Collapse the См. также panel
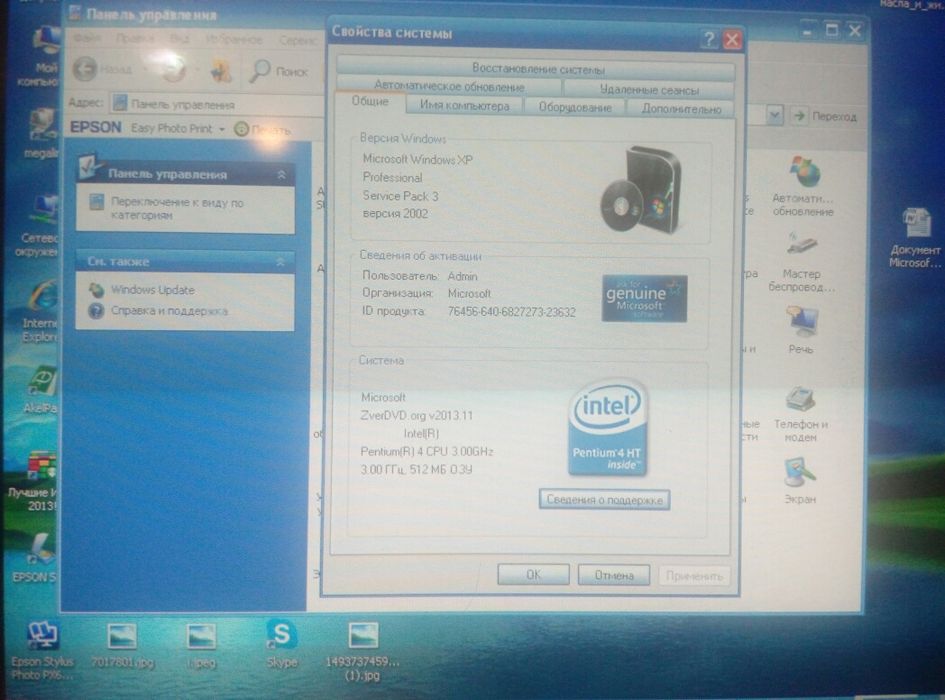 coord(280,262)
